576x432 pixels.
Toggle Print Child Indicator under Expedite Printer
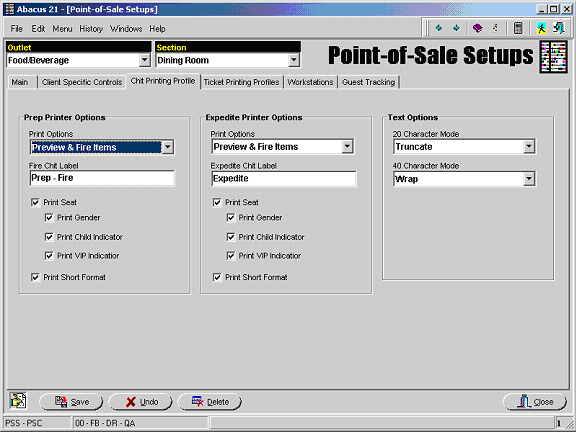tap(231, 237)
